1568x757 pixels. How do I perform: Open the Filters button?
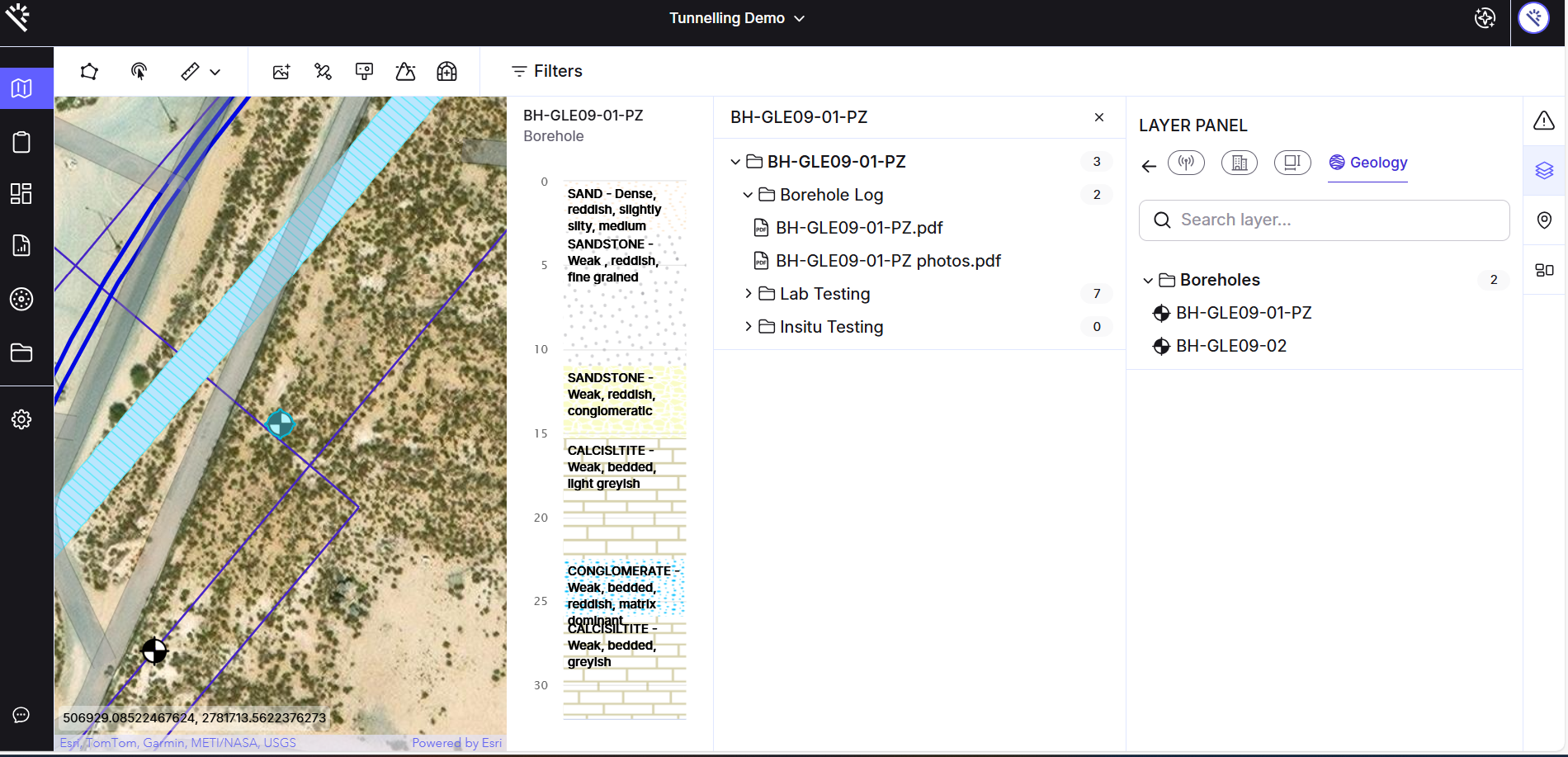[546, 72]
